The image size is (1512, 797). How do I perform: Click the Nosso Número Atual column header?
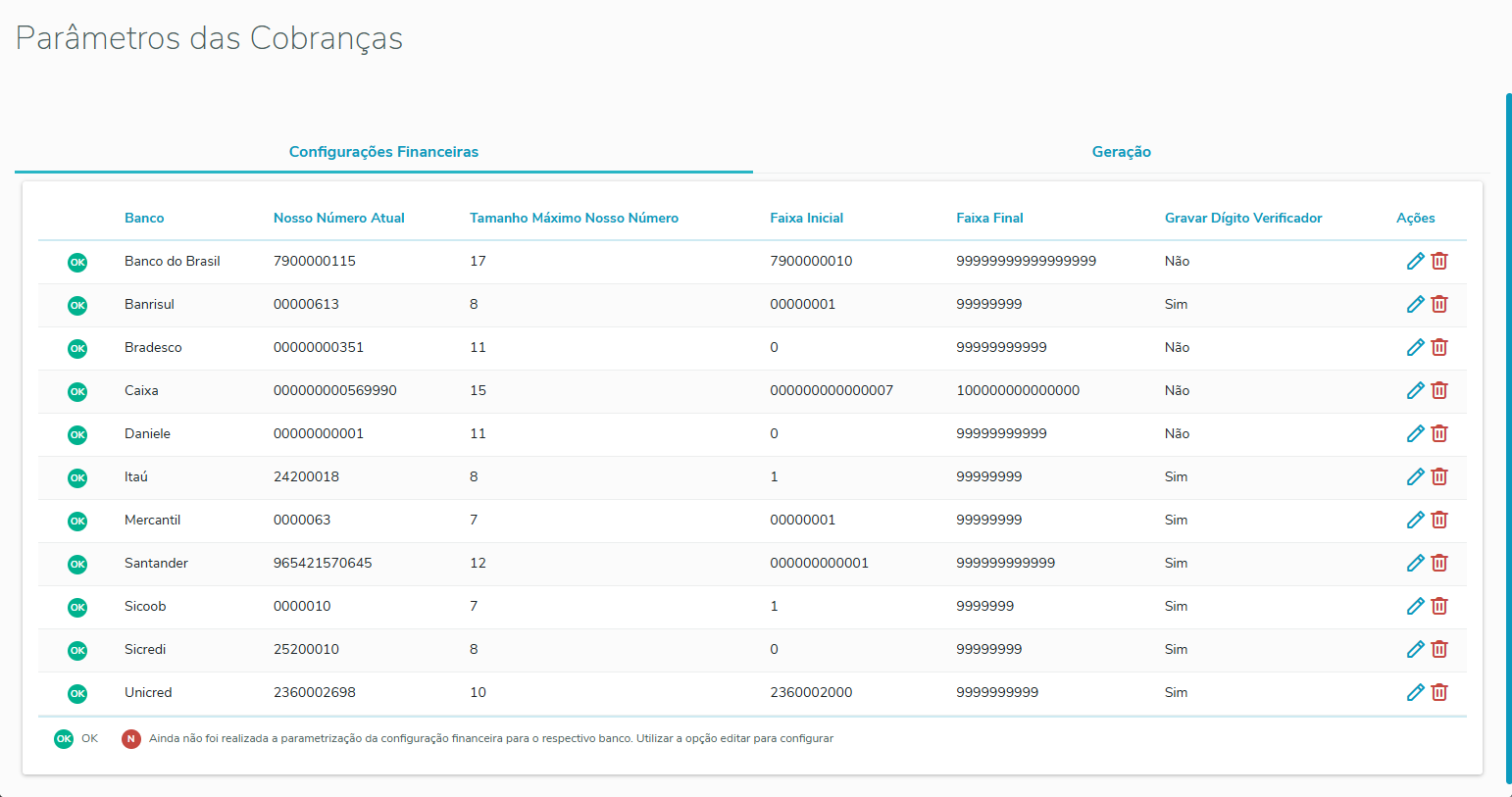pyautogui.click(x=338, y=218)
